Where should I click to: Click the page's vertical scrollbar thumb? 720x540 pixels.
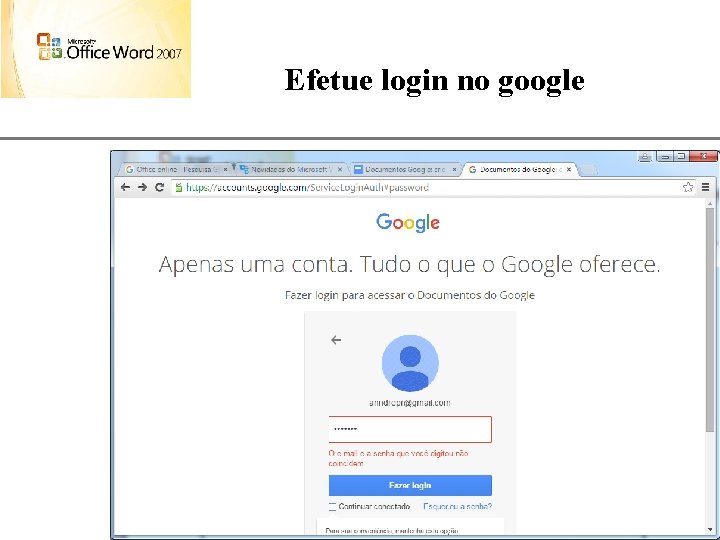click(710, 321)
